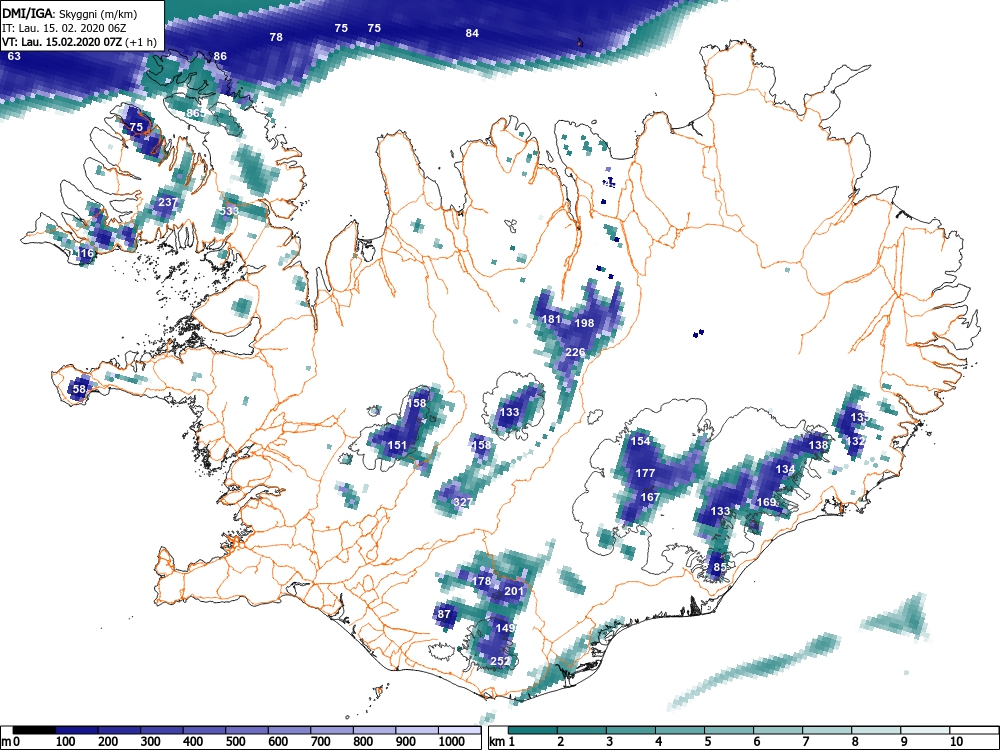Click the visibility value 201

[514, 591]
